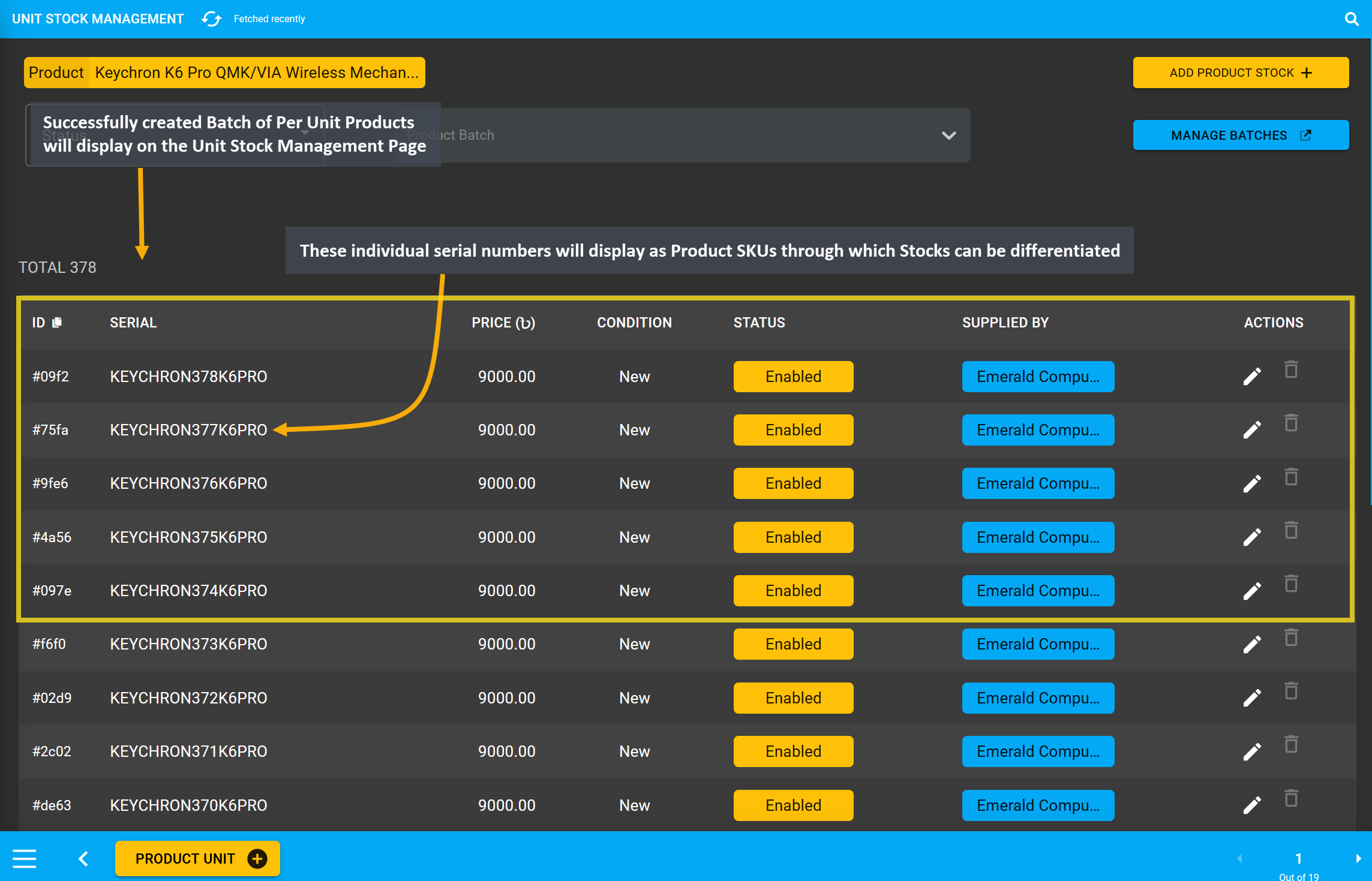Delete the KEYCHRON373K6PRO unit

(1291, 638)
